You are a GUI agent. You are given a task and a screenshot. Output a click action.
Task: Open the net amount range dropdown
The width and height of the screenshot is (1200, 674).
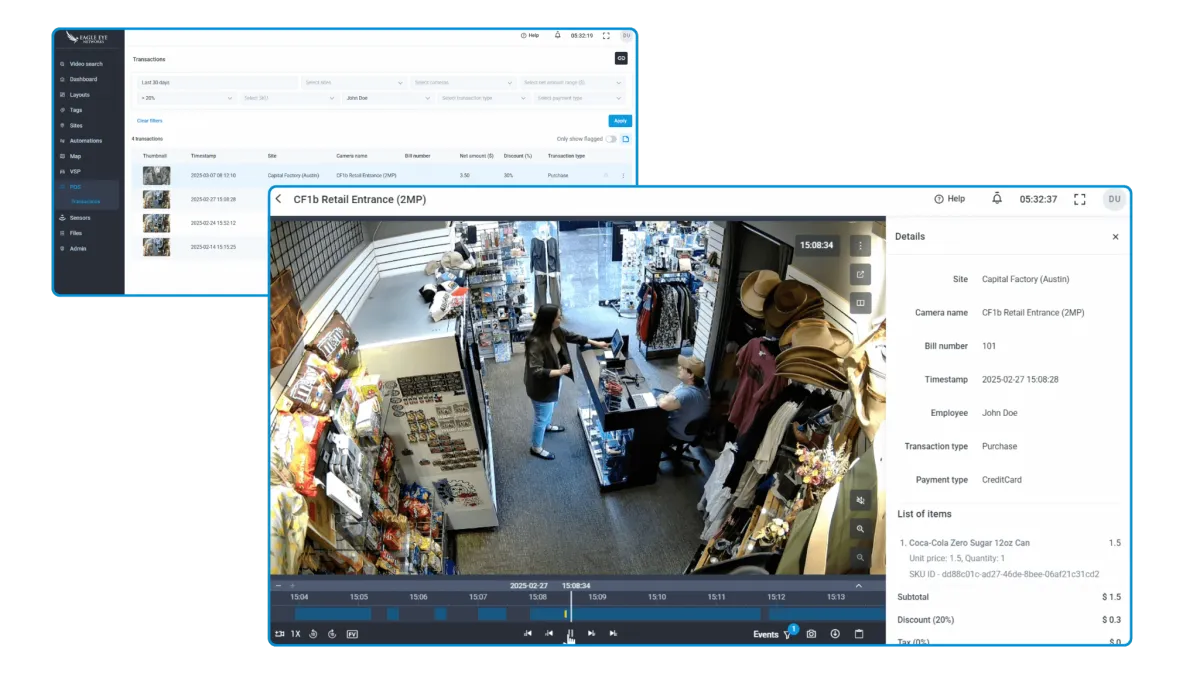coord(573,83)
